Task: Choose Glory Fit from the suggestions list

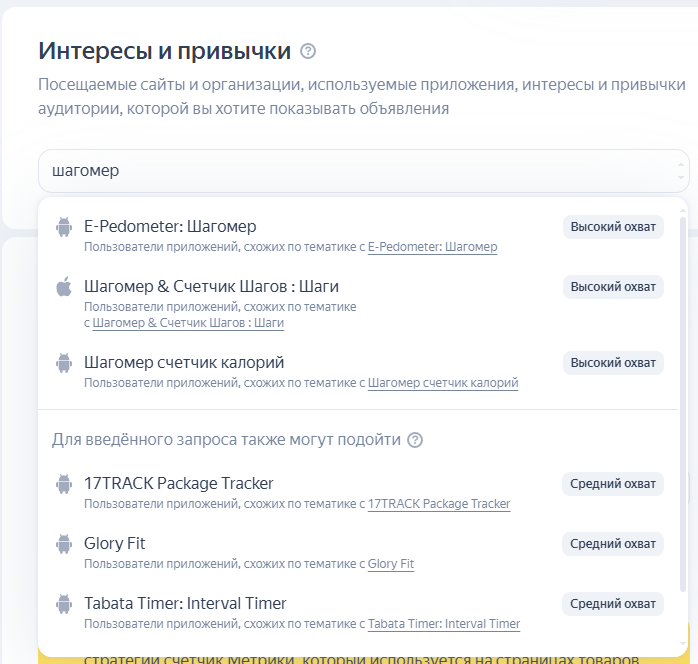Action: click(359, 553)
